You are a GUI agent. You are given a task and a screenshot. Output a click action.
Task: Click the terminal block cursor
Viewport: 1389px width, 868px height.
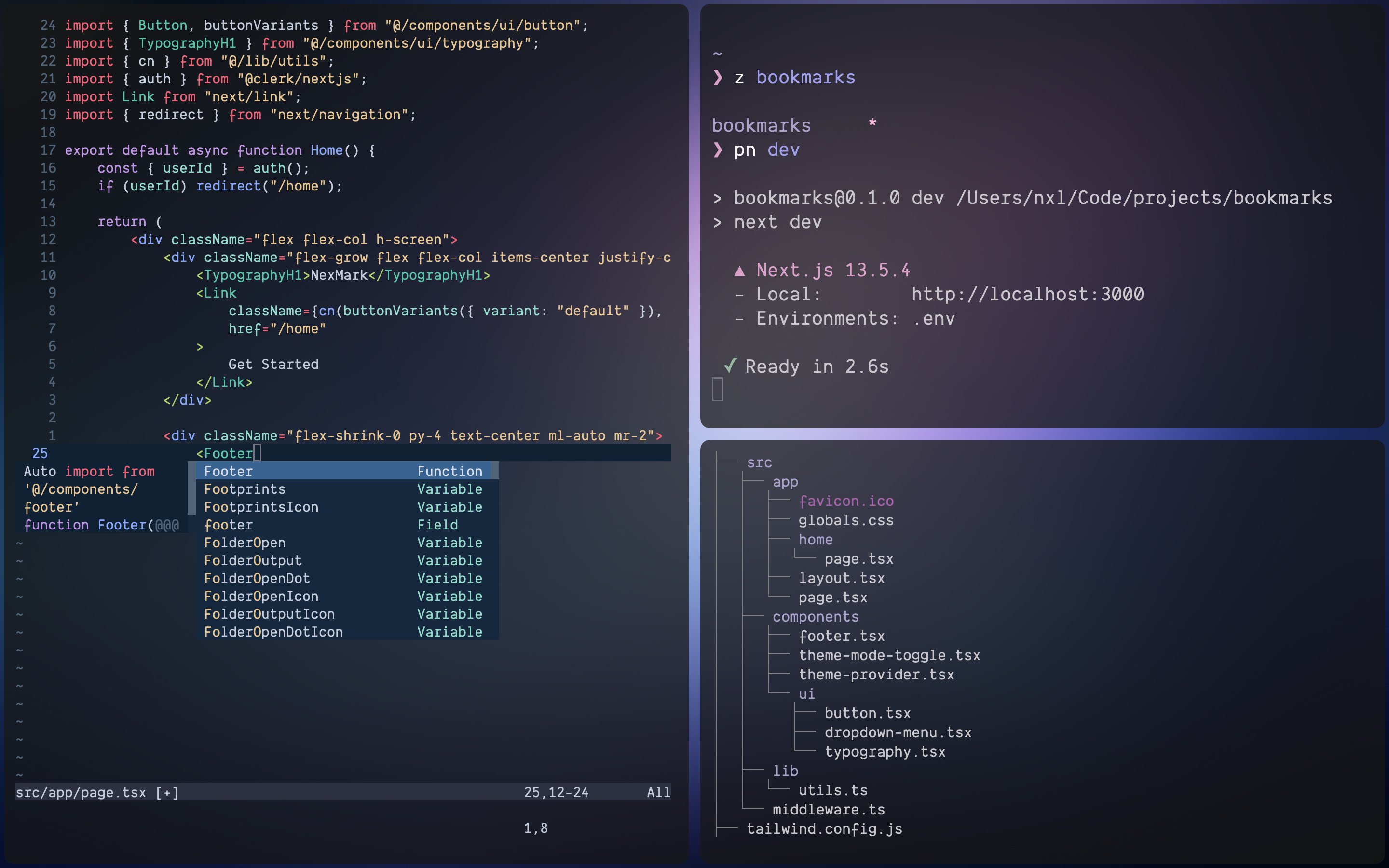click(x=717, y=389)
